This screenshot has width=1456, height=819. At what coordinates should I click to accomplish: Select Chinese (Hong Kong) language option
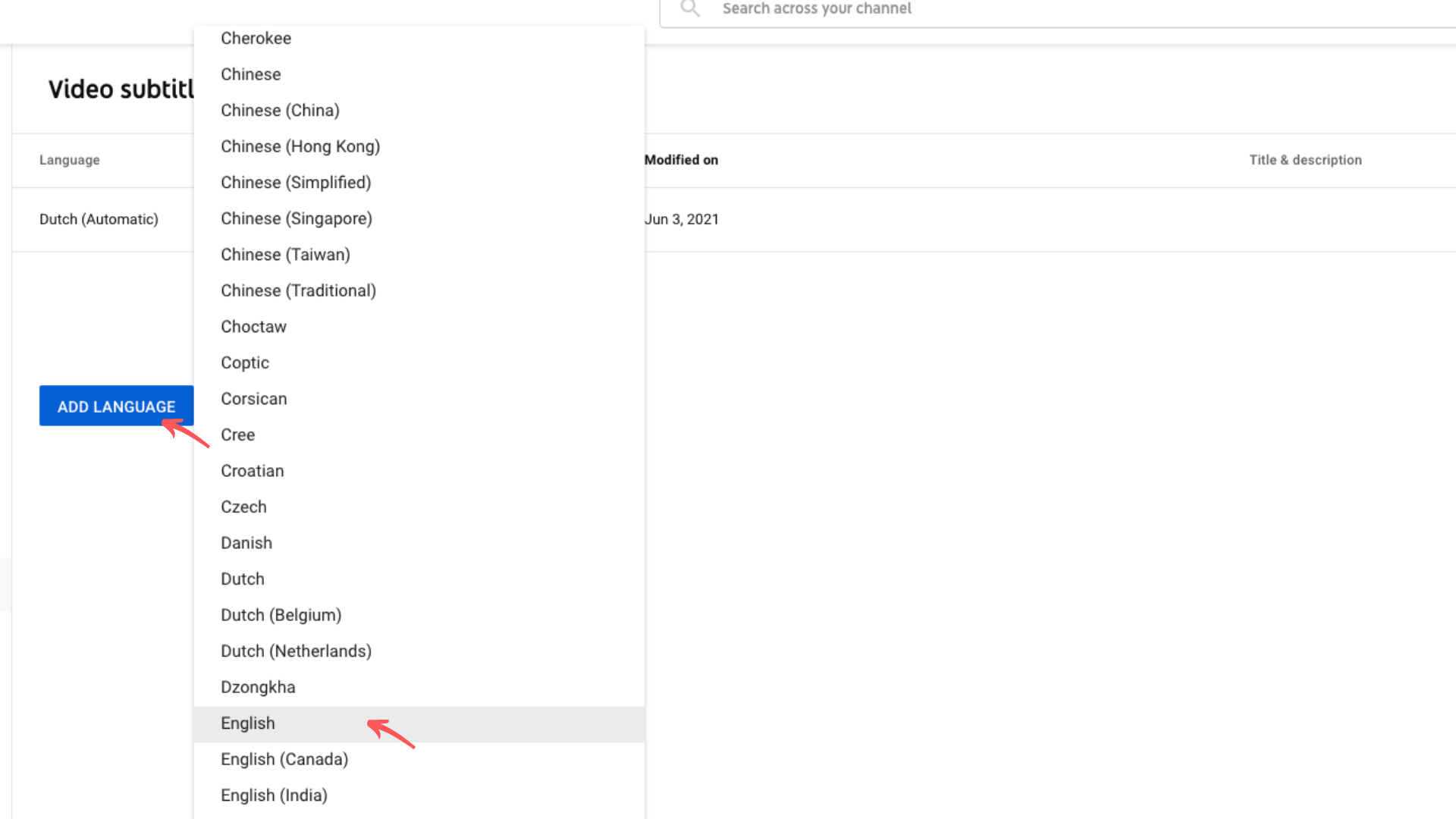[300, 146]
